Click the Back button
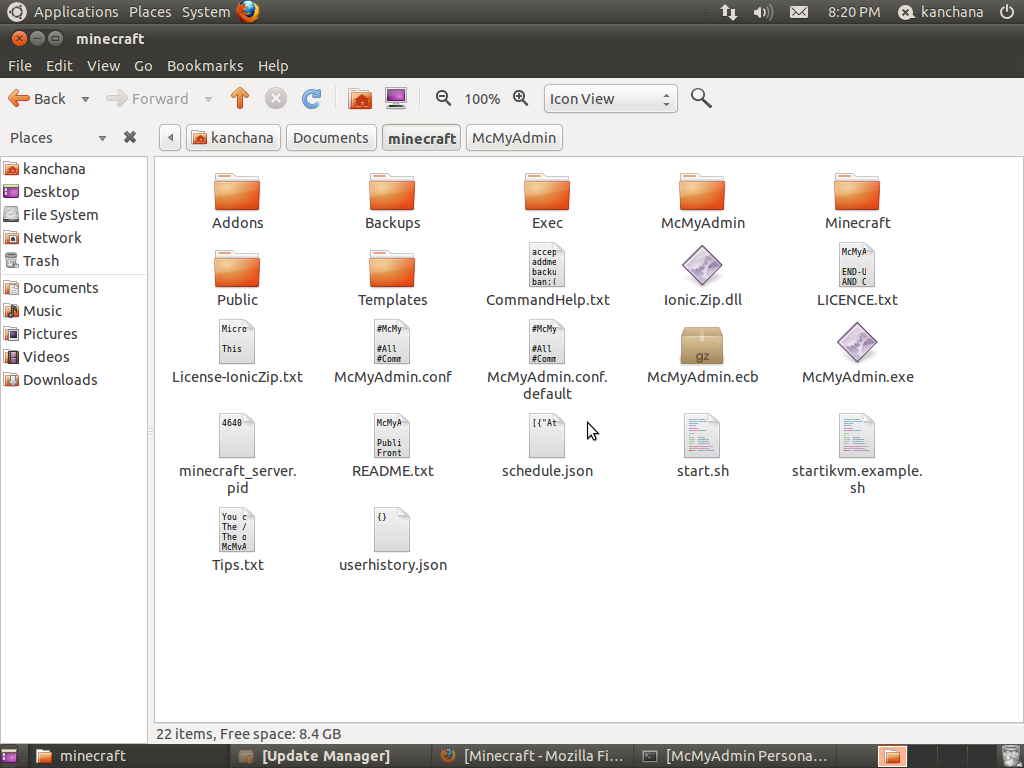Image resolution: width=1024 pixels, height=768 pixels. coord(37,99)
